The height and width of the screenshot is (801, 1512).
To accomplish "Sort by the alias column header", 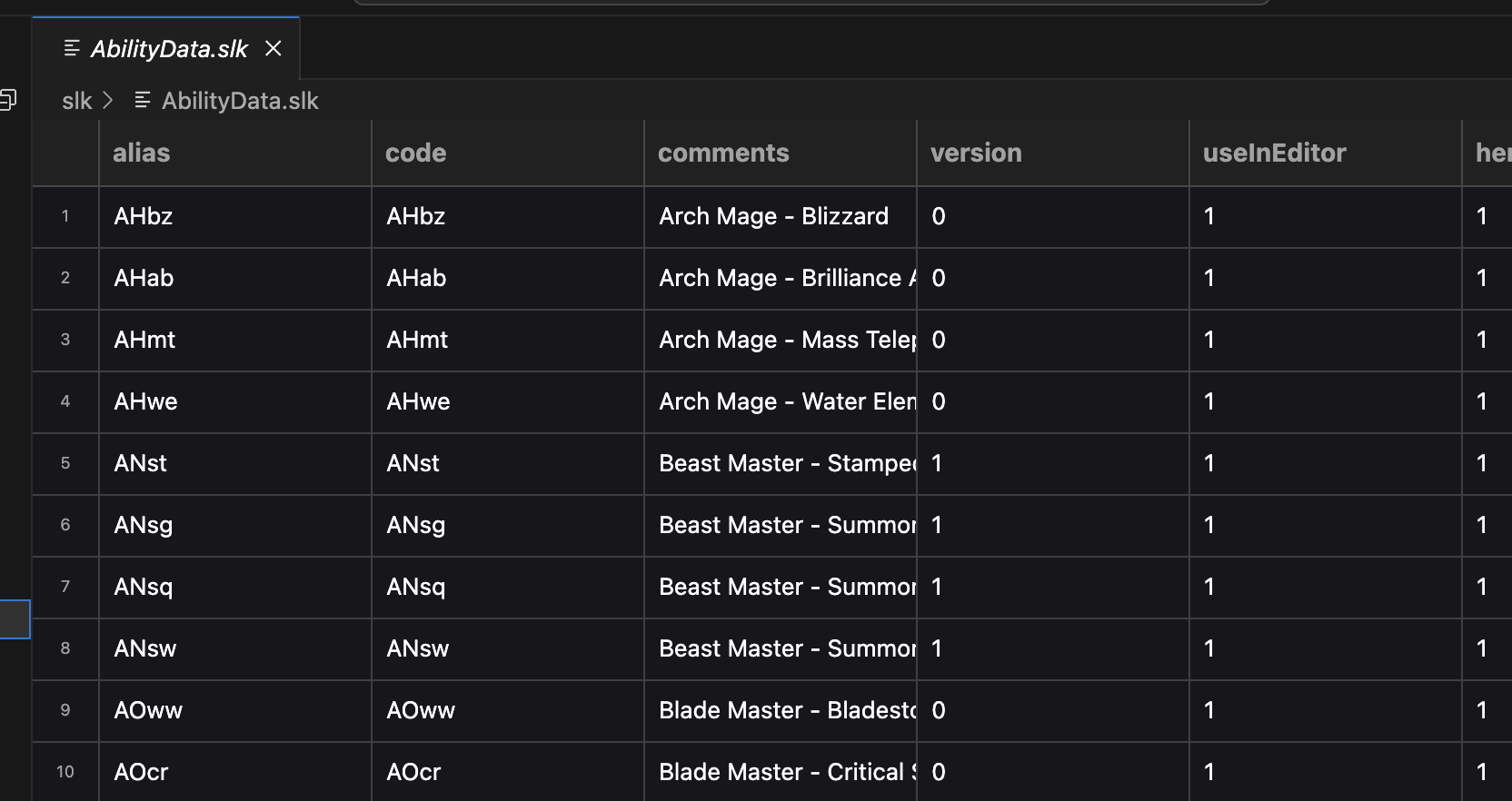I will (x=235, y=153).
